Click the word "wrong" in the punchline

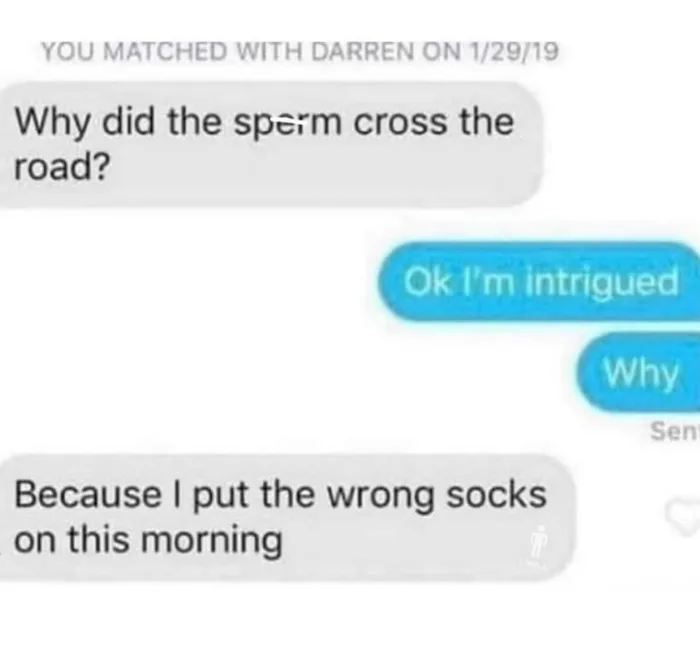pos(381,498)
